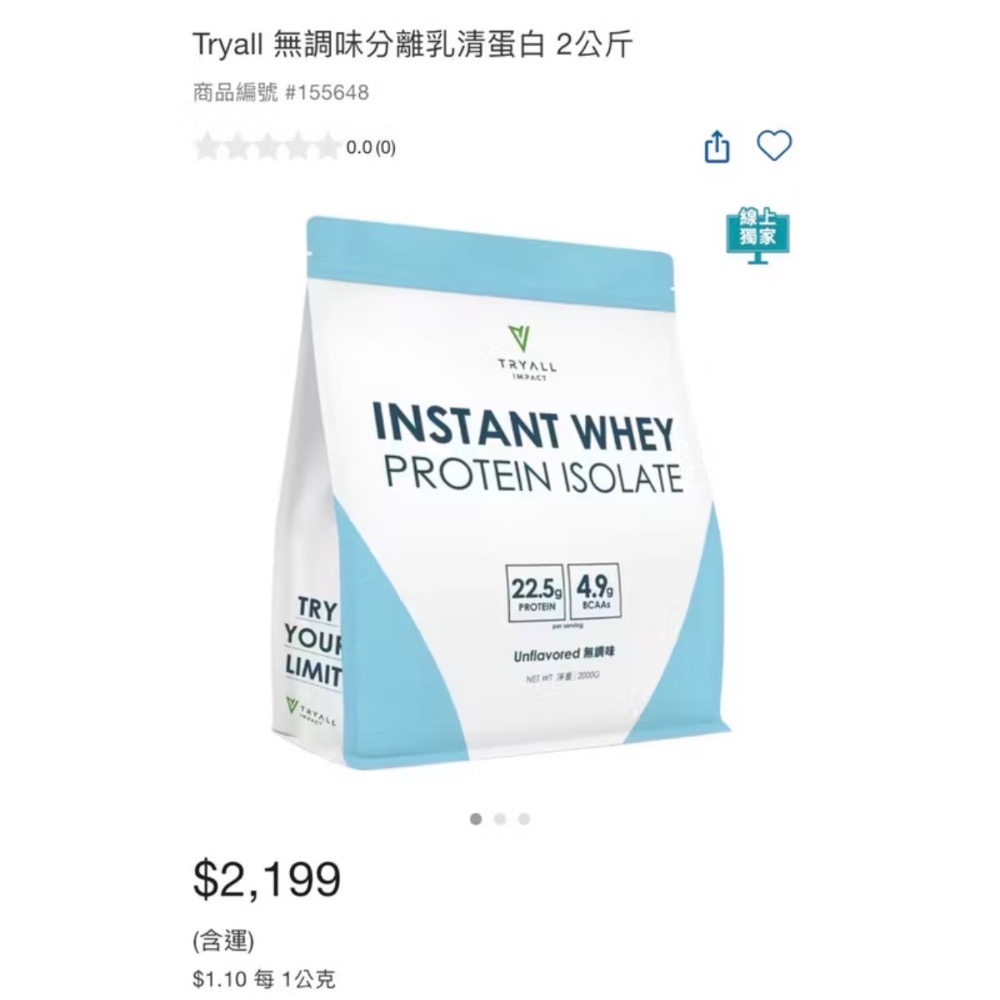Switch to second carousel image dot
The image size is (1000, 1000).
[500, 819]
